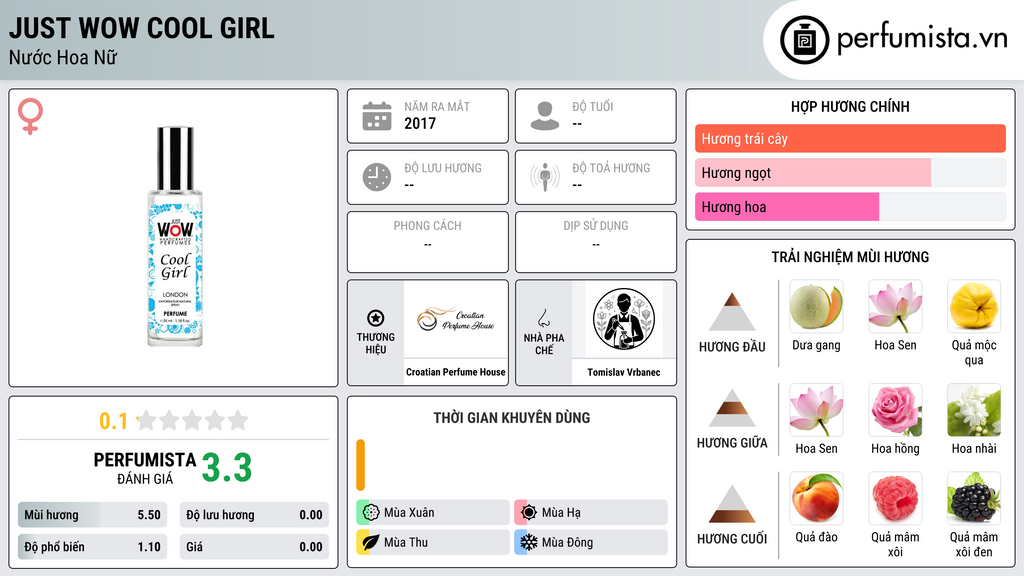Click the perfumista.vn site name
This screenshot has width=1024, height=576.
click(922, 39)
